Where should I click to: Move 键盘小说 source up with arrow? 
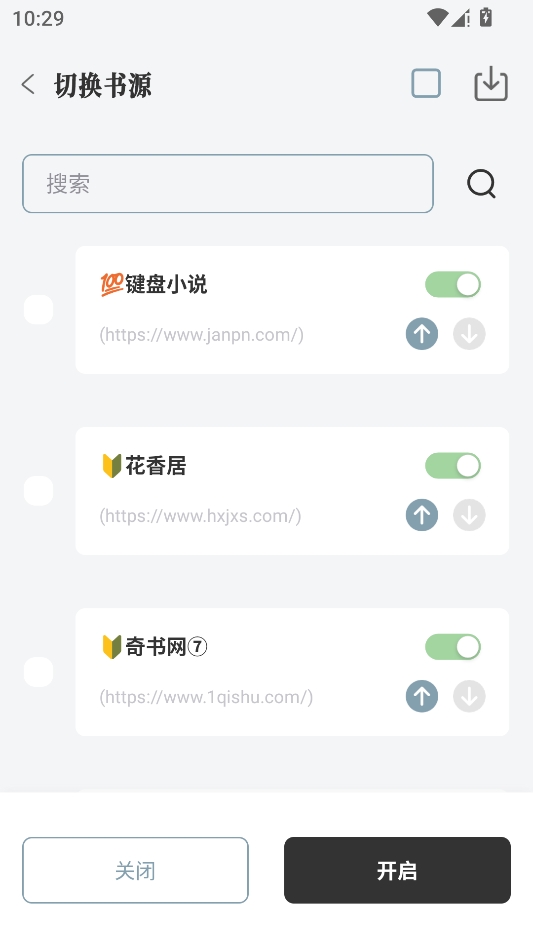click(x=422, y=334)
